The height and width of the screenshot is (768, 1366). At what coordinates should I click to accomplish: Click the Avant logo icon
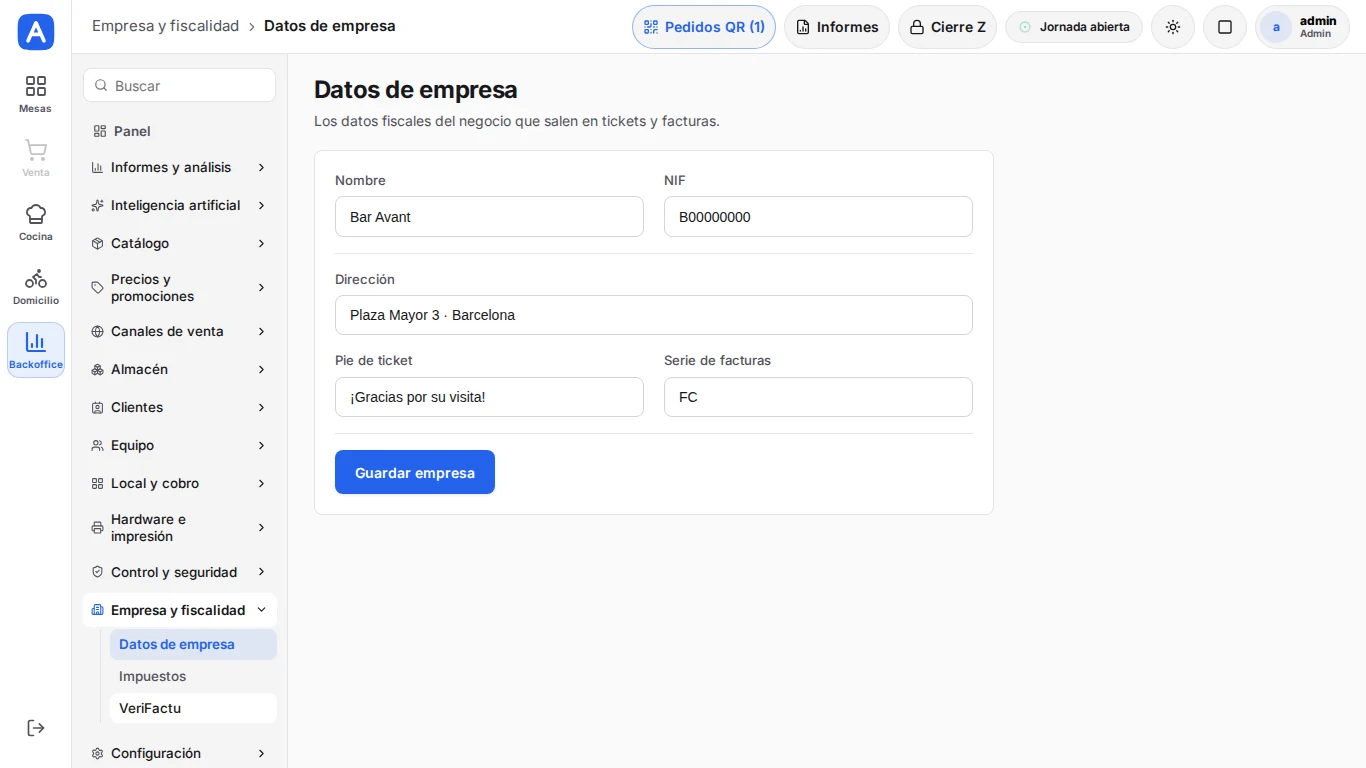coord(36,32)
